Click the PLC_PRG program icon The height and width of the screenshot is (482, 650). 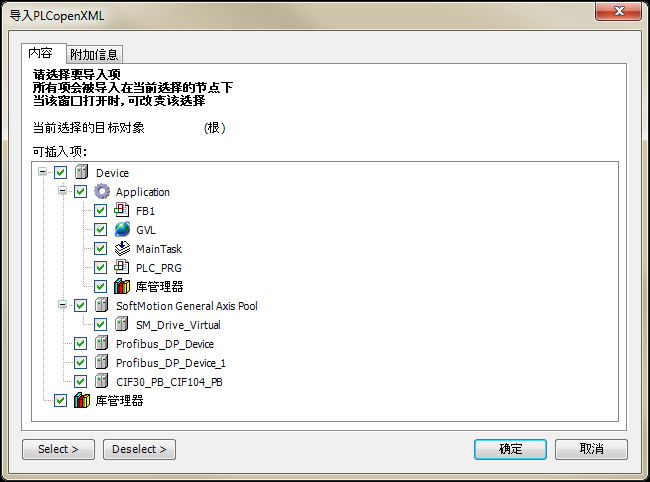tap(121, 267)
